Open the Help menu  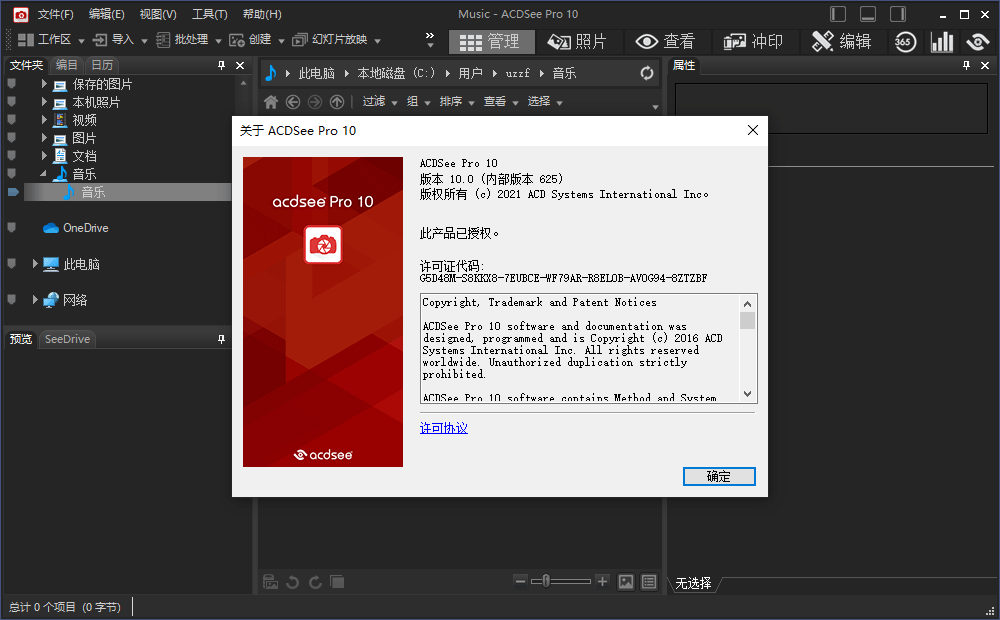point(261,14)
